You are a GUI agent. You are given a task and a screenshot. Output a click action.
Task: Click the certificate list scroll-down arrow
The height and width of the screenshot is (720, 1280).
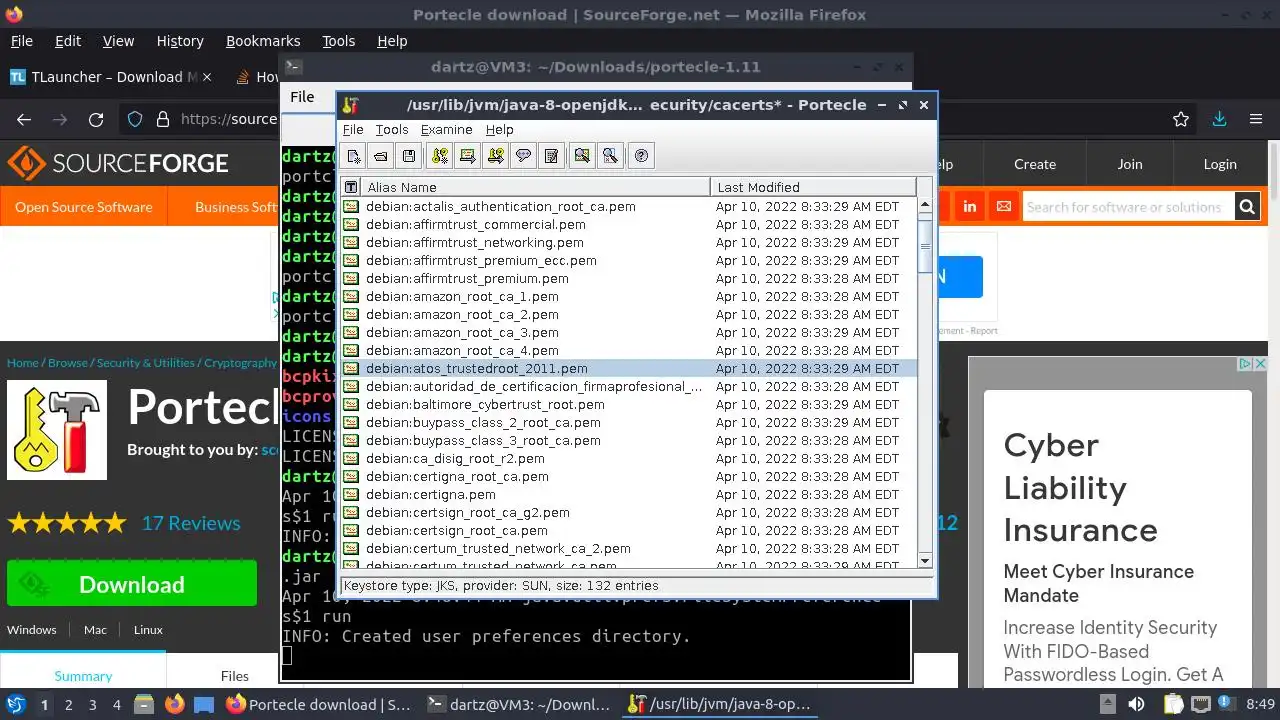click(925, 561)
